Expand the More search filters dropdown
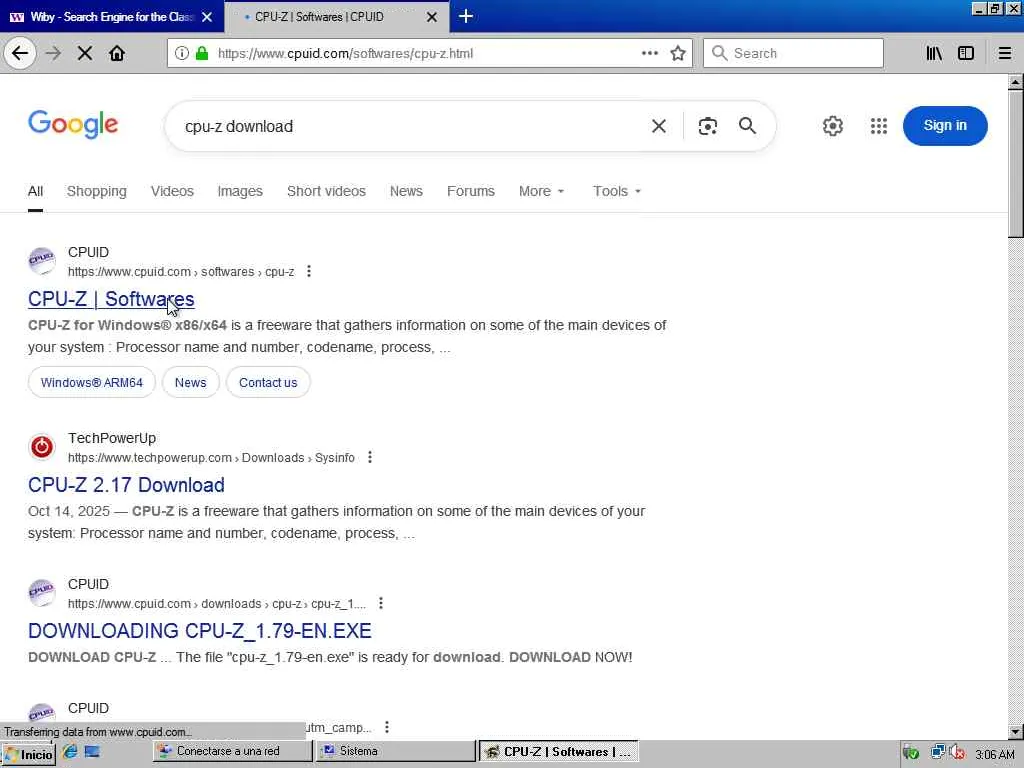This screenshot has height=768, width=1024. tap(541, 191)
